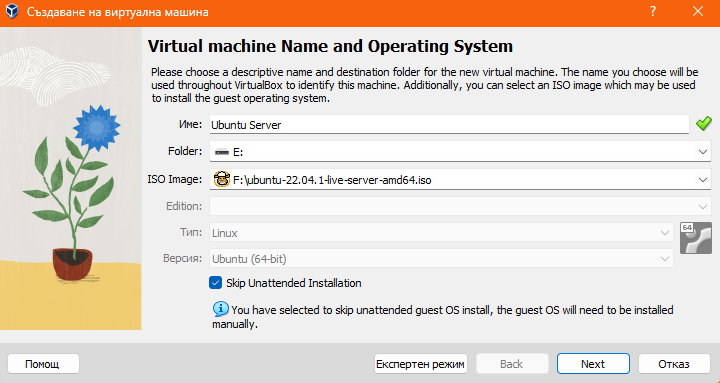Image resolution: width=720 pixels, height=383 pixels.
Task: Click the question mark help icon in title bar
Action: (652, 12)
